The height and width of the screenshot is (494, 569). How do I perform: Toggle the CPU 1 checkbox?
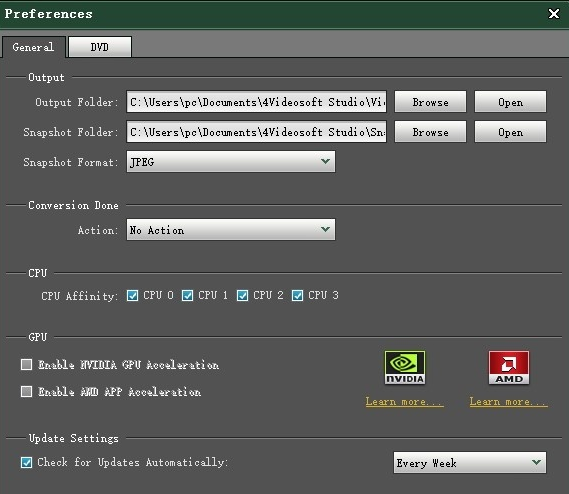coord(187,295)
